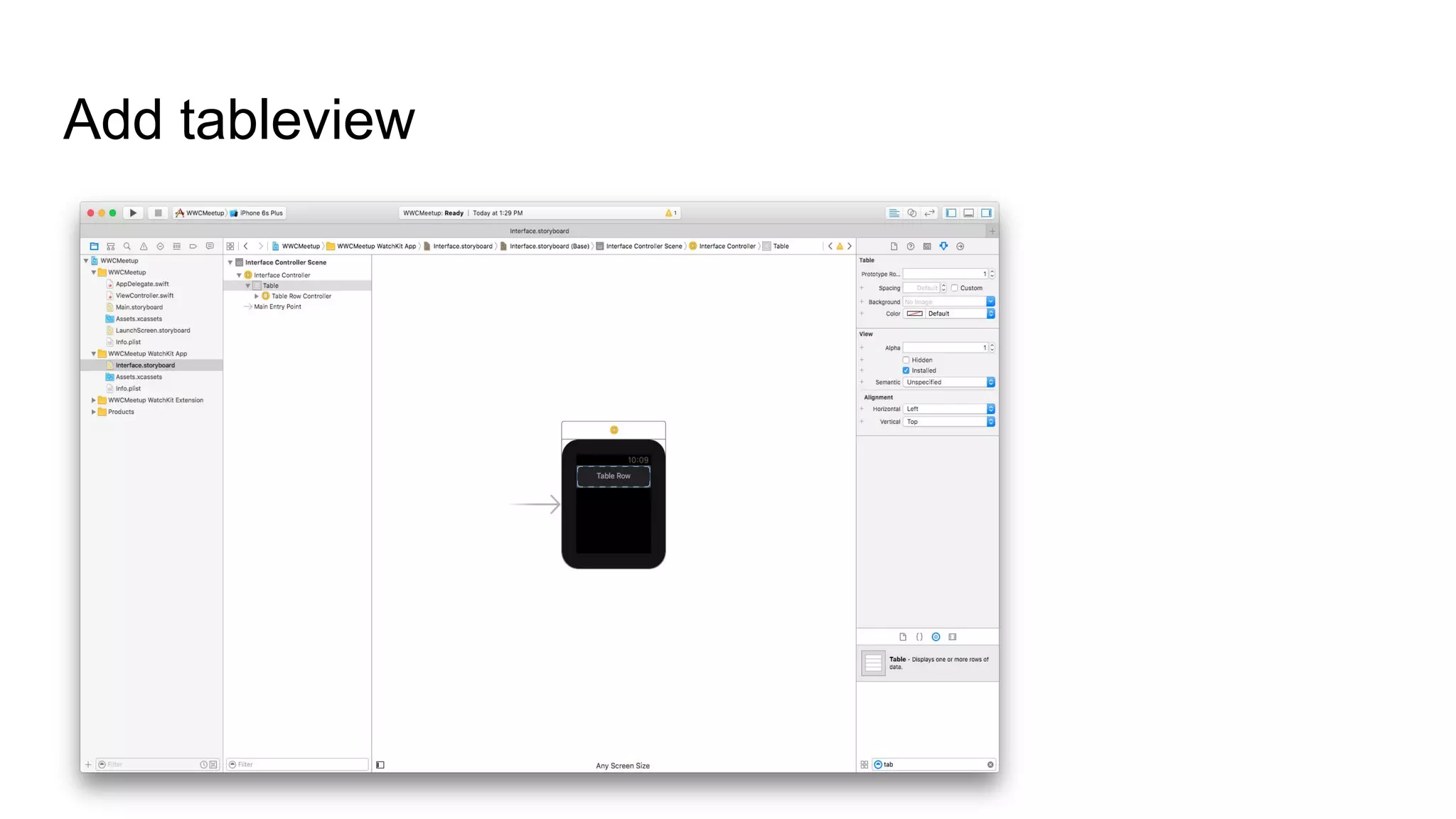Uncheck the Installed checkbox
Screen dimensions: 1456x819
[x=906, y=370]
